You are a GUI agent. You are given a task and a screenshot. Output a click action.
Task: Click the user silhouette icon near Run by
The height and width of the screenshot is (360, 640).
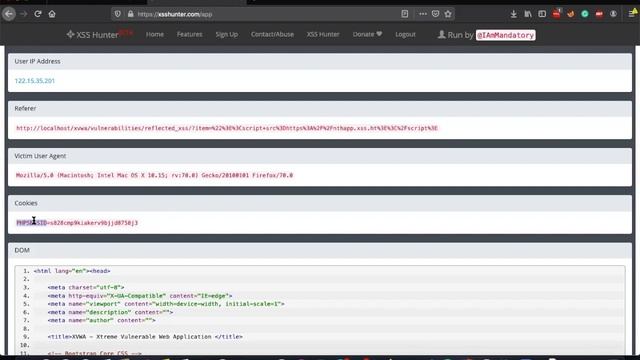(441, 35)
